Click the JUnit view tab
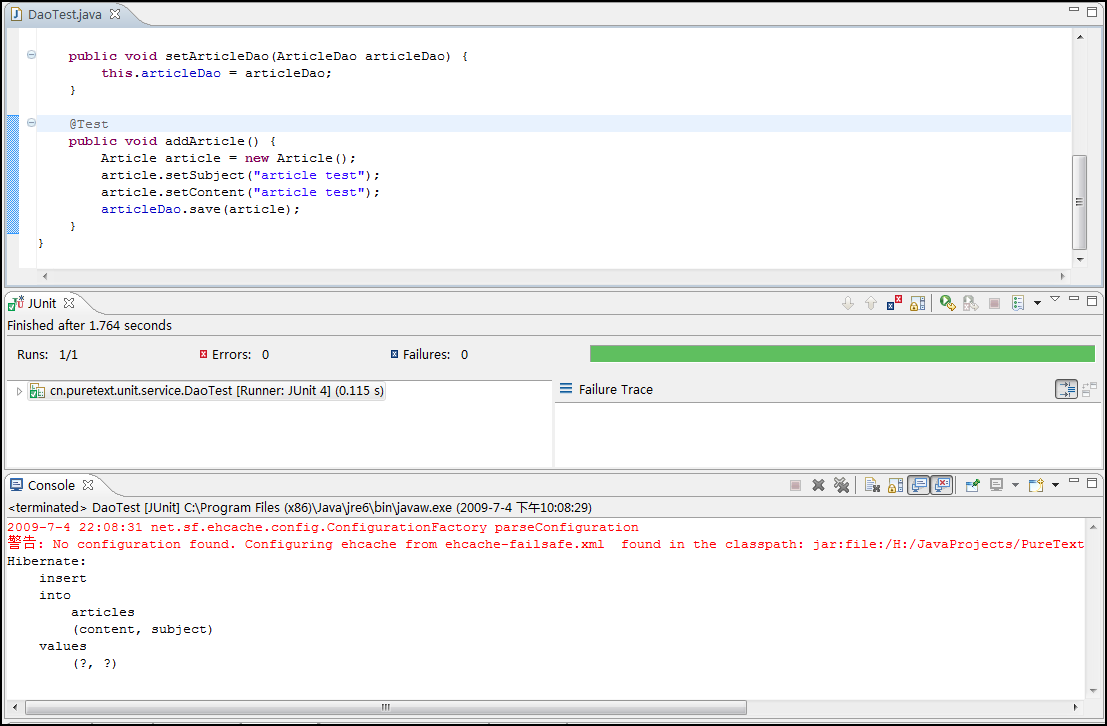The image size is (1107, 726). point(42,303)
